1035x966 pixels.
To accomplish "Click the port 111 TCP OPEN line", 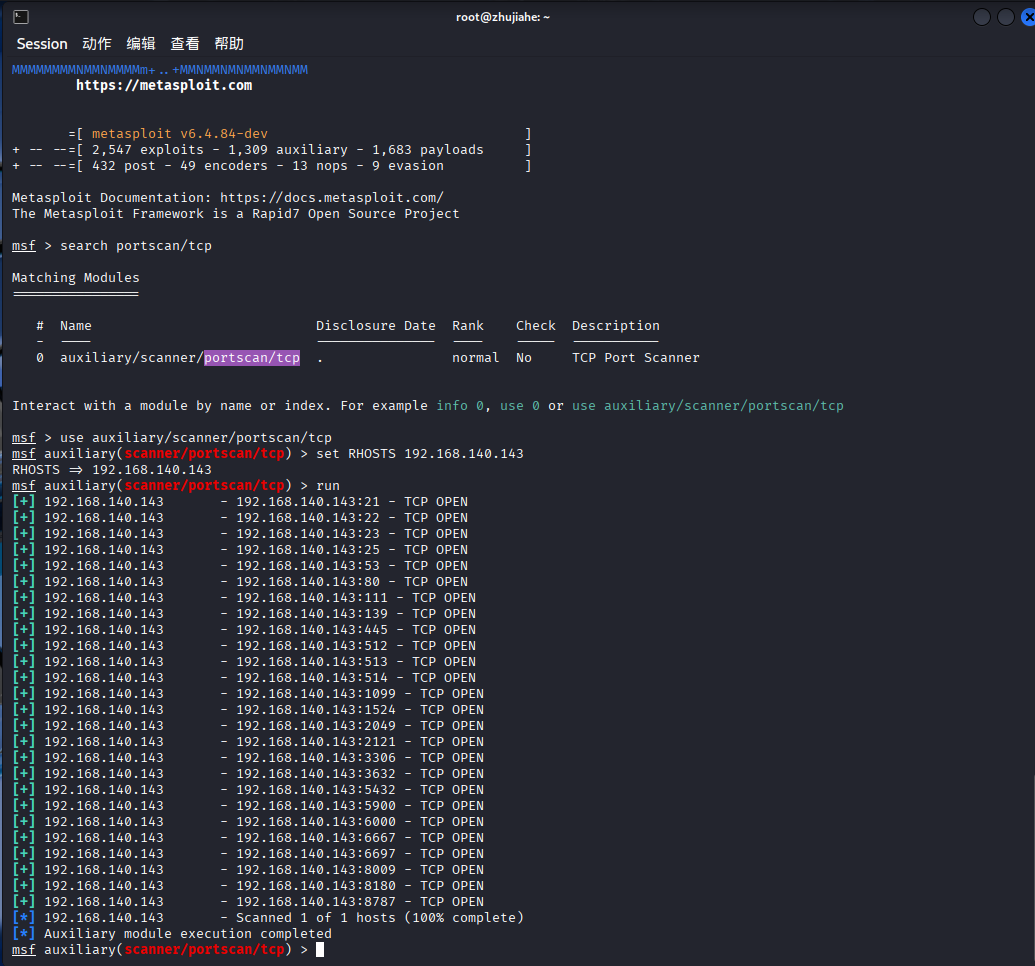I will pos(244,598).
